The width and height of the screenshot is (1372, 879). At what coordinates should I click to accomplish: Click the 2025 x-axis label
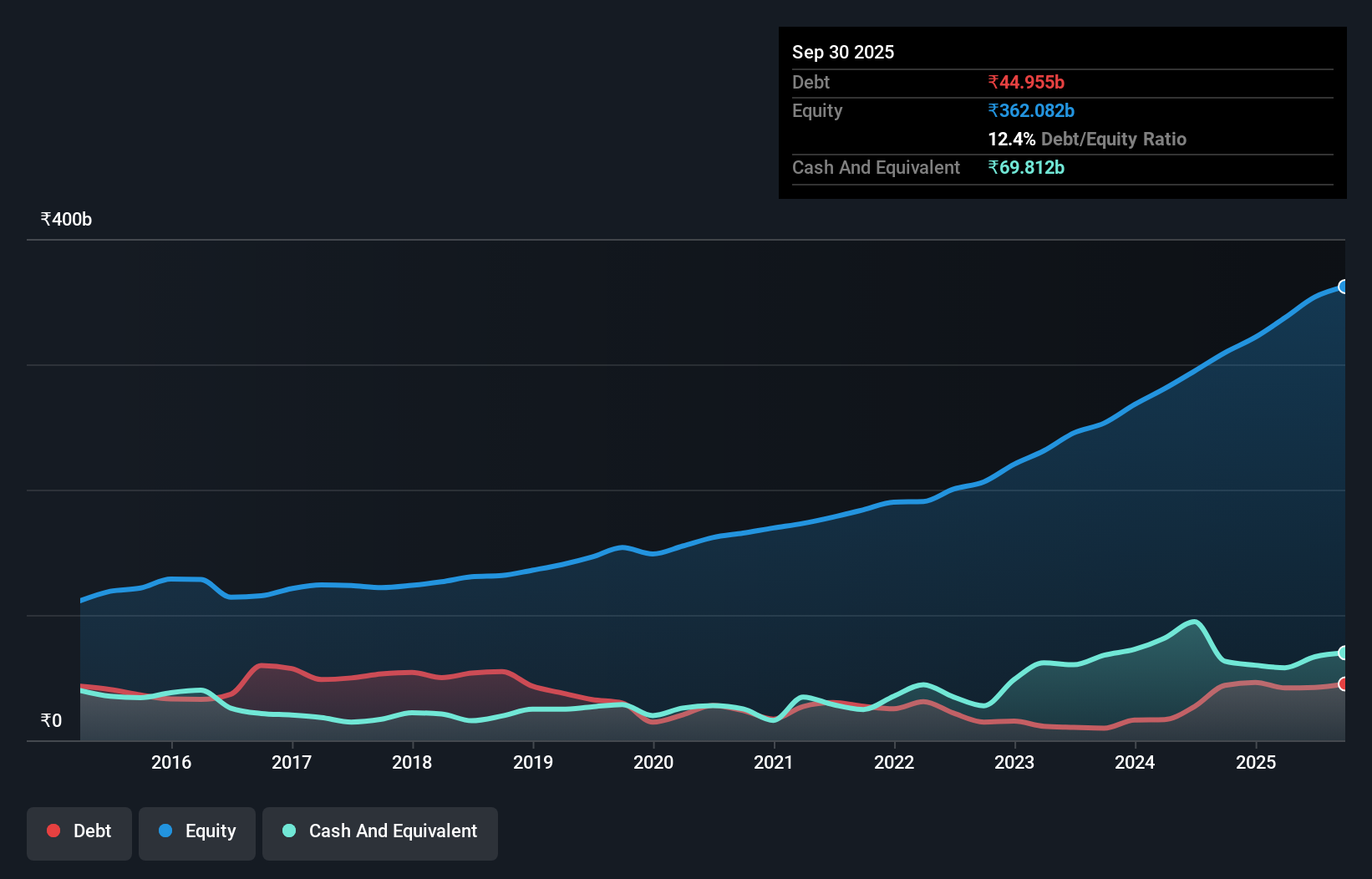pos(1256,762)
